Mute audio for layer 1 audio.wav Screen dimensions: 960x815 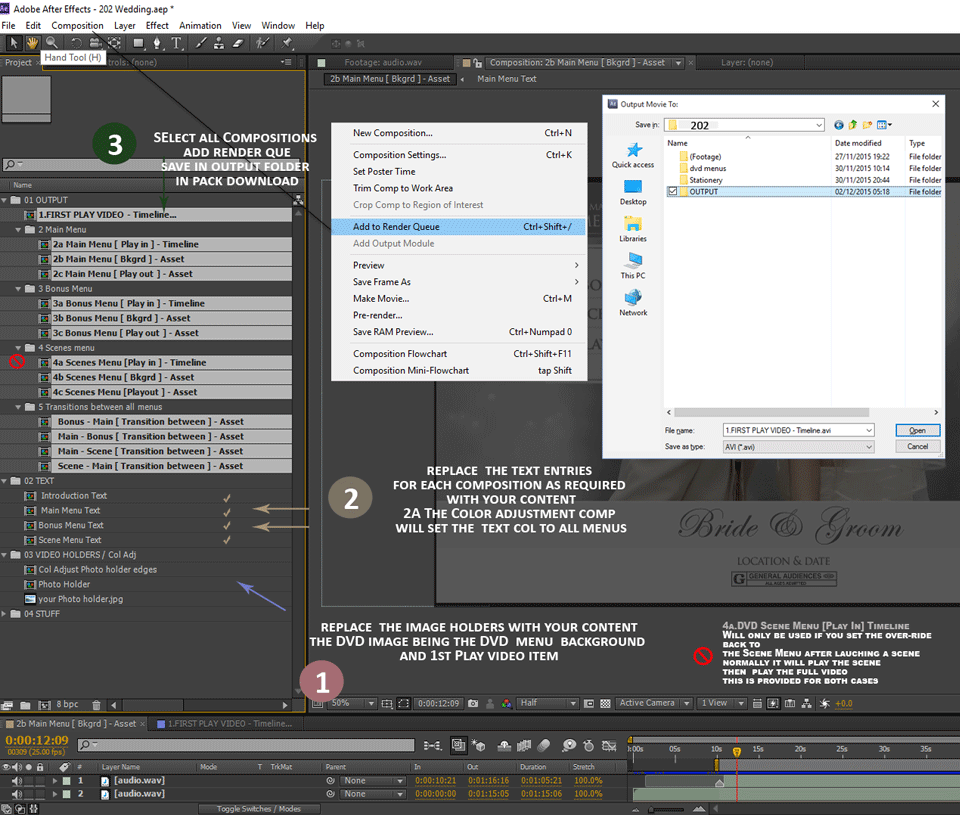point(16,780)
